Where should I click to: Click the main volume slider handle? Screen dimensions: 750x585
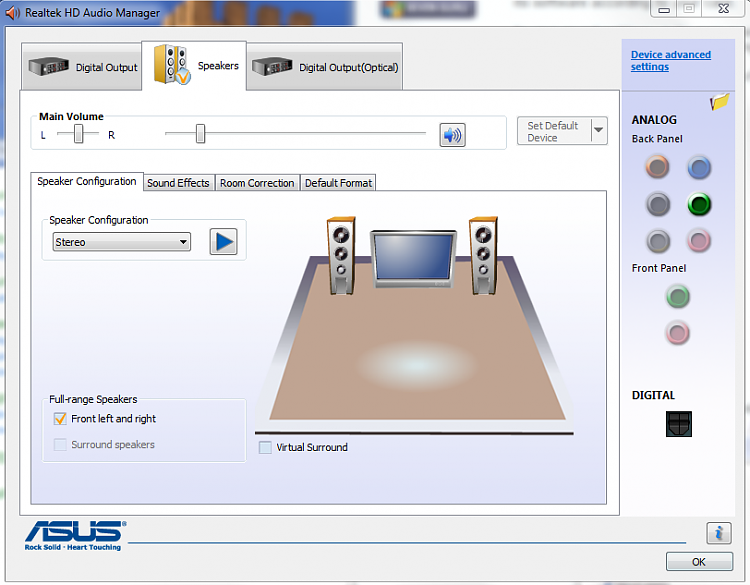(200, 134)
